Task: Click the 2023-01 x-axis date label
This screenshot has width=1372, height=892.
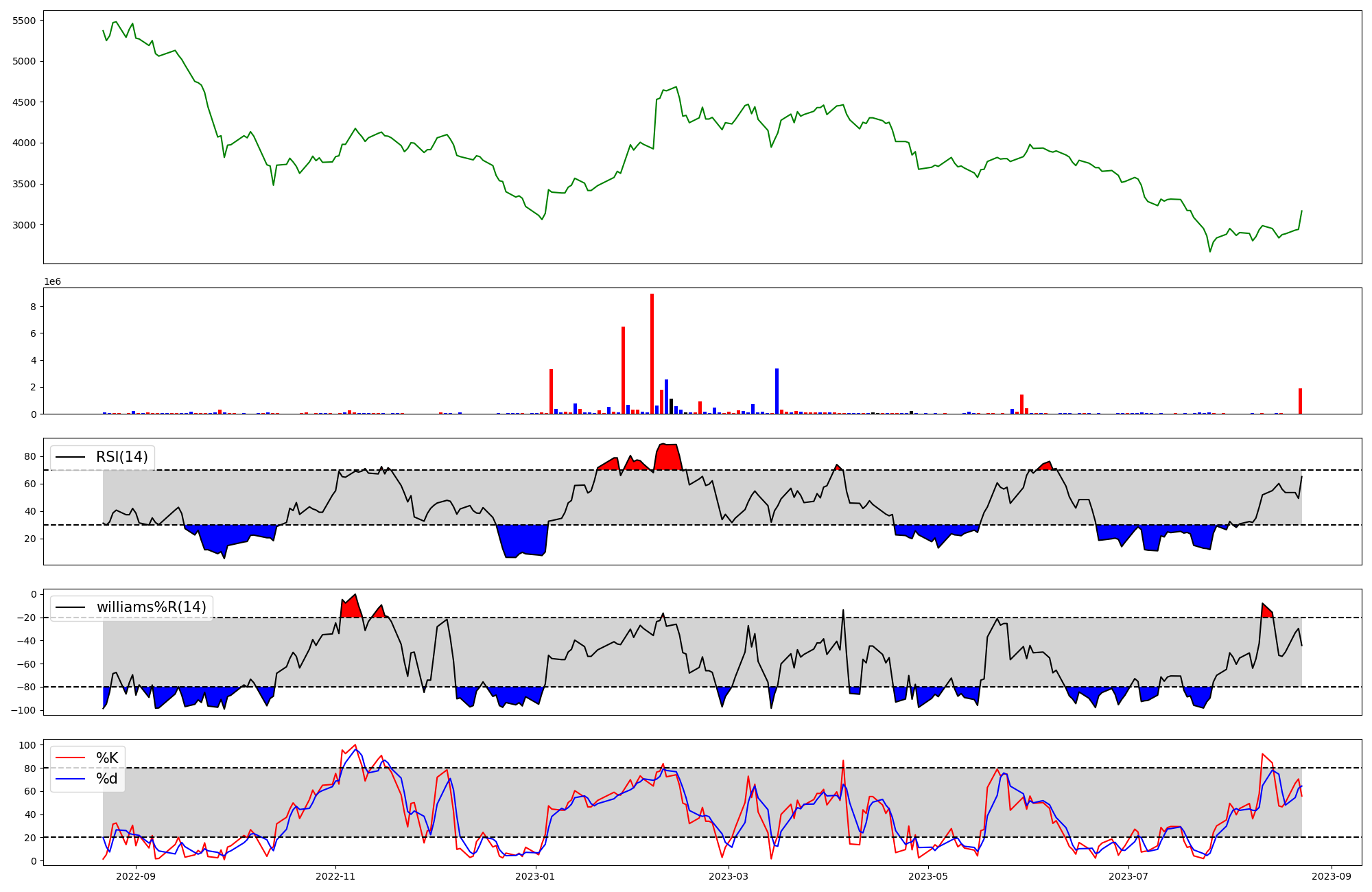Action: (535, 876)
